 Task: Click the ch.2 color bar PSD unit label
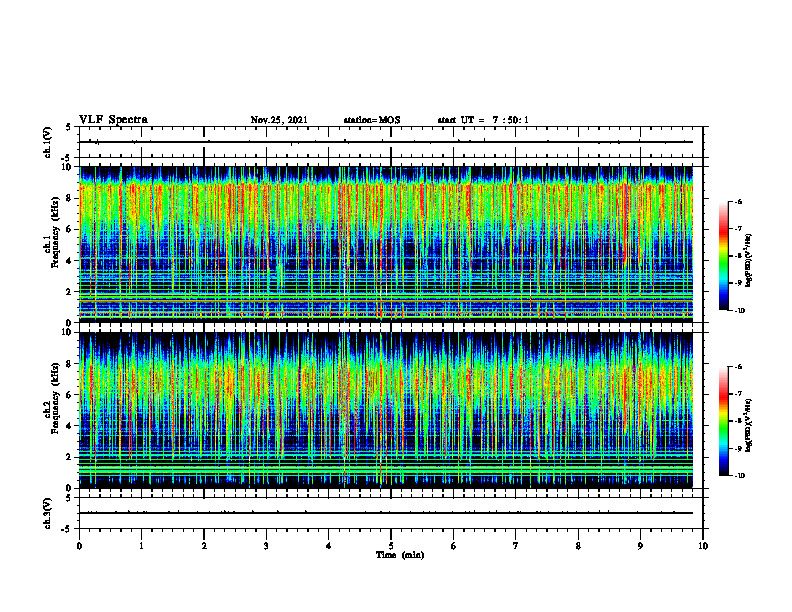tap(749, 425)
